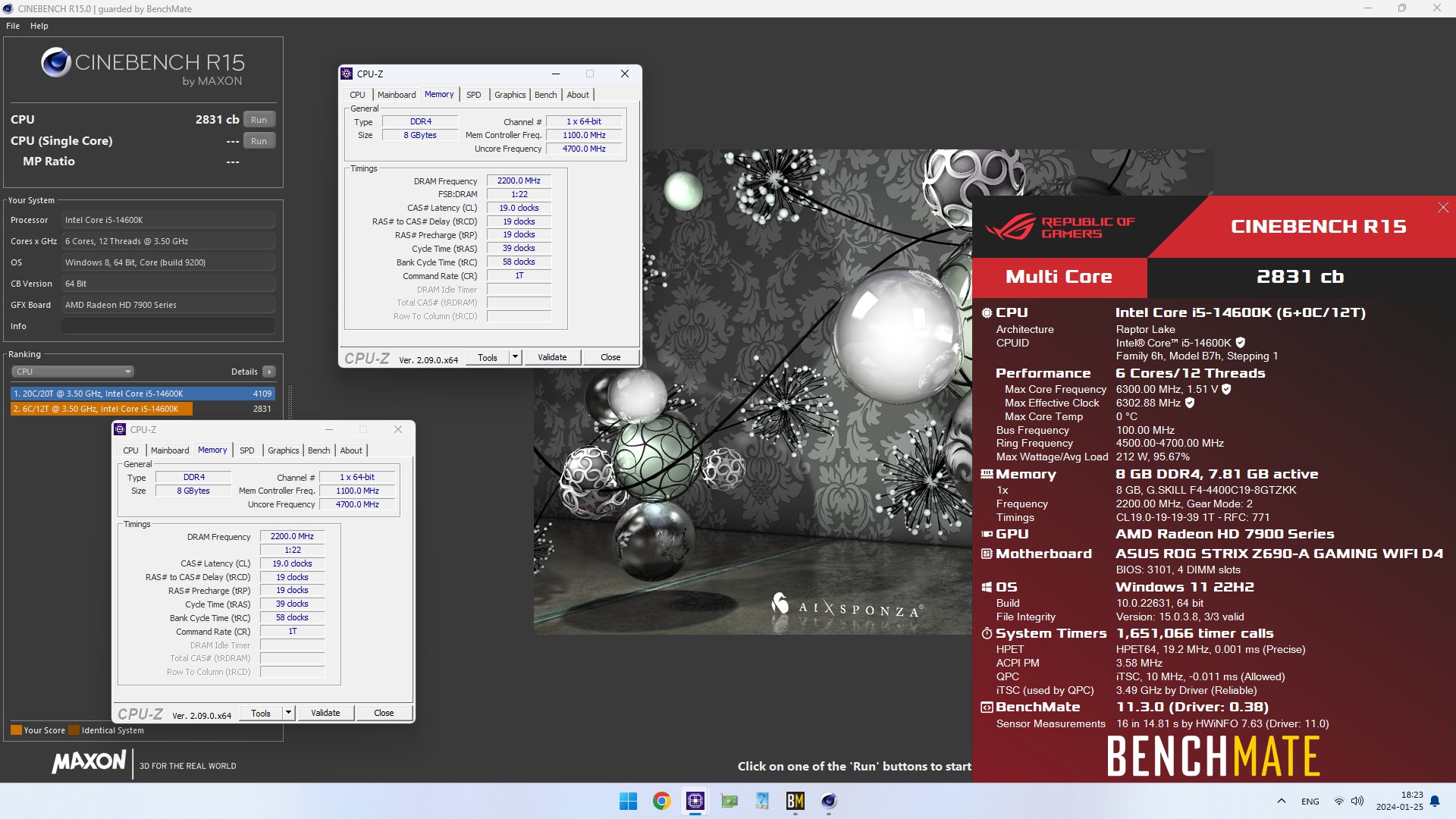
Task: Open notifications bell icon
Action: point(1434,801)
